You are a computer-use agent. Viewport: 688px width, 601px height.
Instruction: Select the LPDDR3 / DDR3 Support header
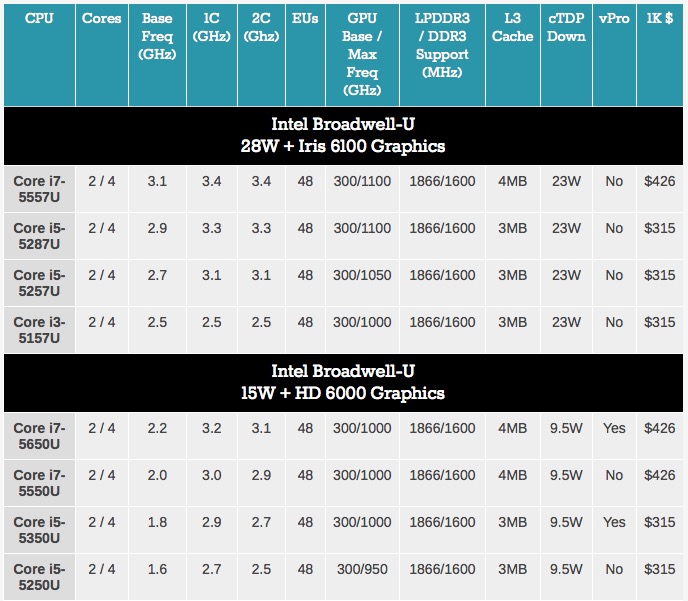coord(442,45)
